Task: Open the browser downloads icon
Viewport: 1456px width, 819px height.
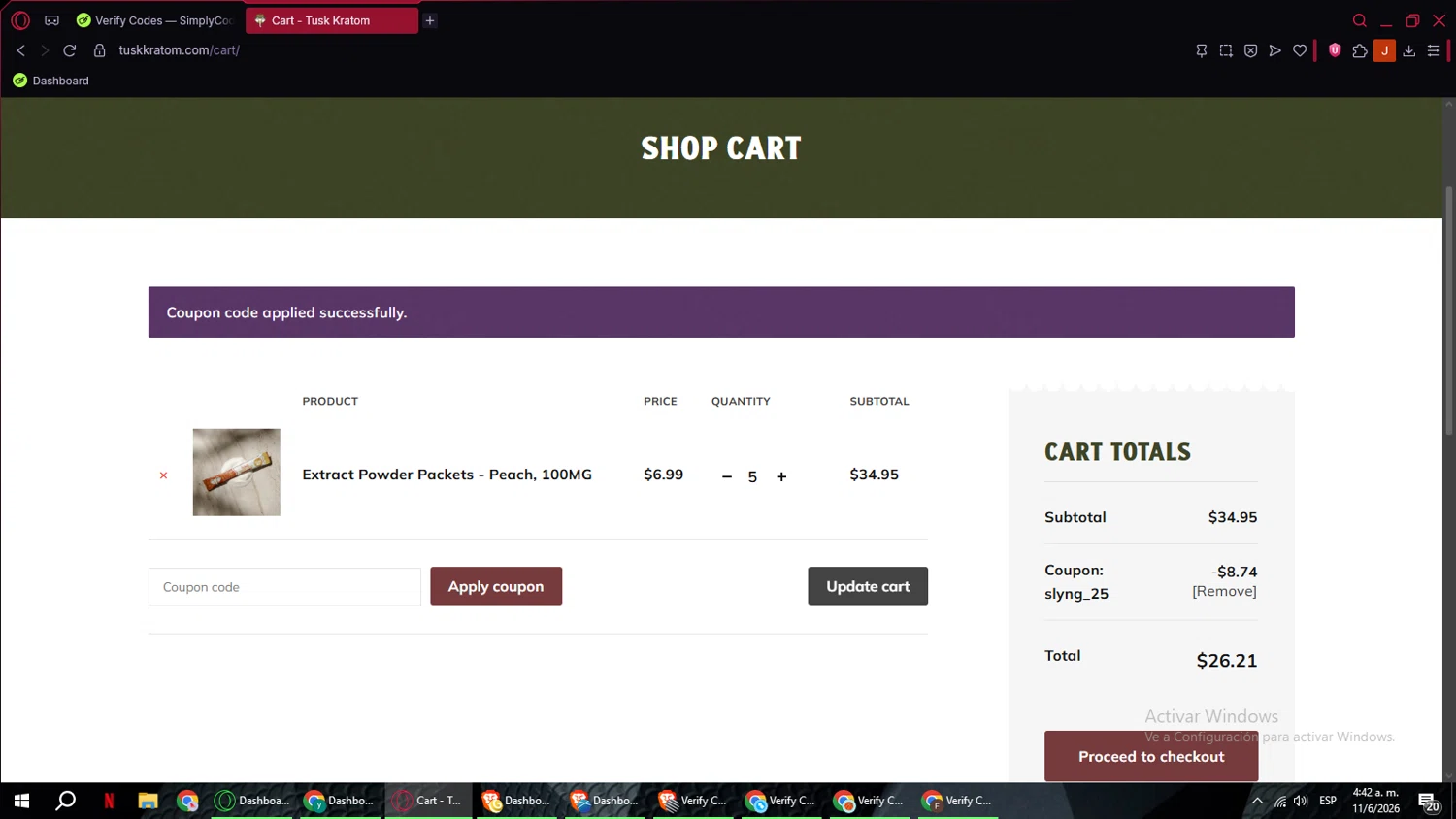Action: point(1409,50)
